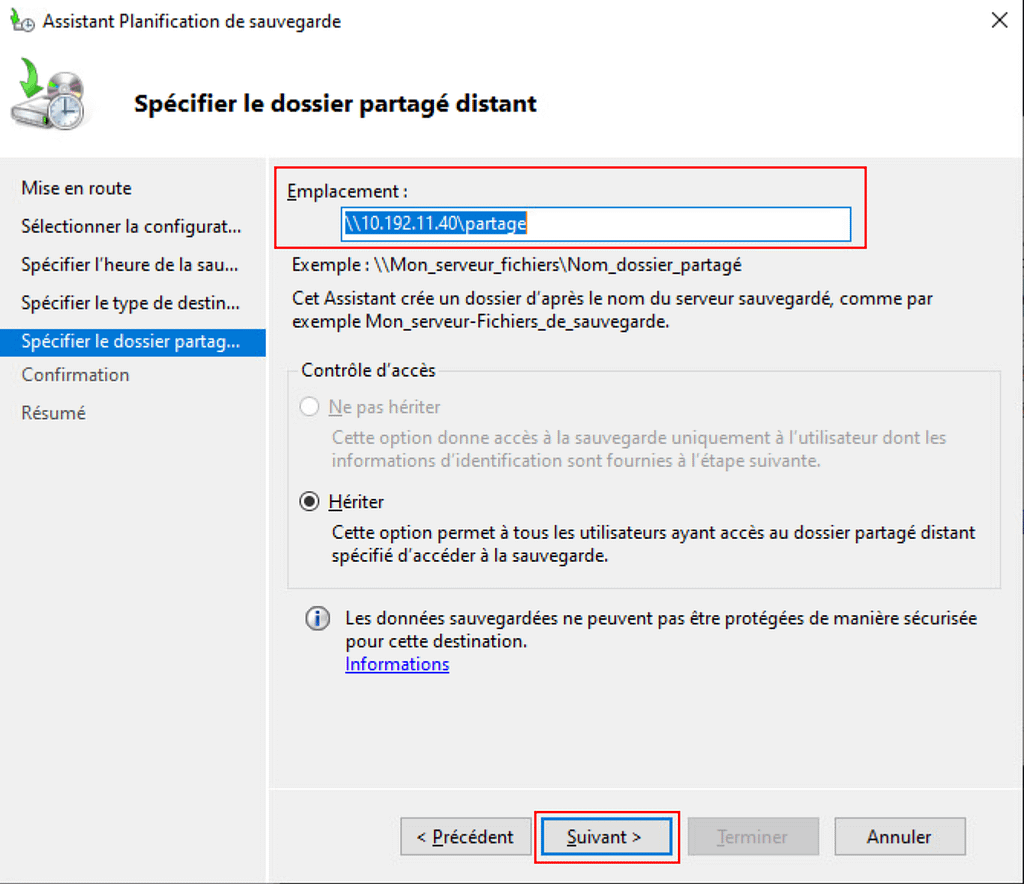Jump to Spécifier l'heure de la sauvegarde step
Screen dimensions: 1024x884
pyautogui.click(x=129, y=265)
